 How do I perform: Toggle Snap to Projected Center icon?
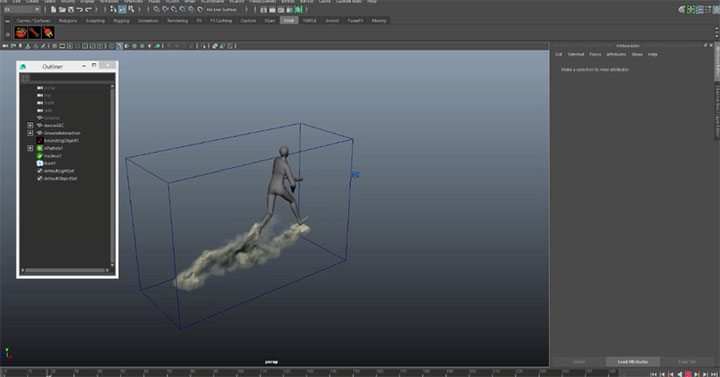click(x=182, y=9)
